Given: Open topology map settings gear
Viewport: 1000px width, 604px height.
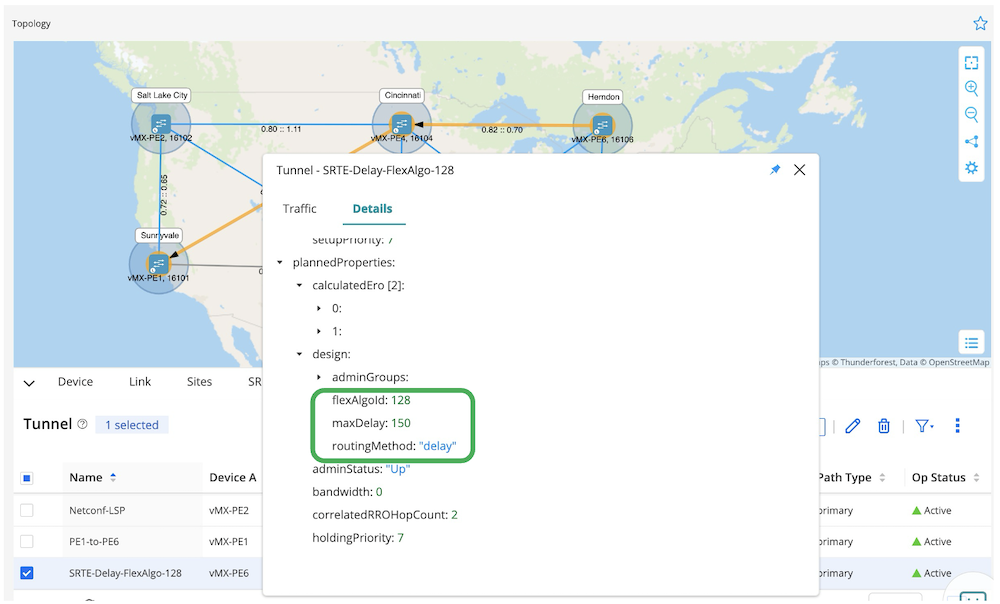Looking at the screenshot, I should click(x=971, y=168).
